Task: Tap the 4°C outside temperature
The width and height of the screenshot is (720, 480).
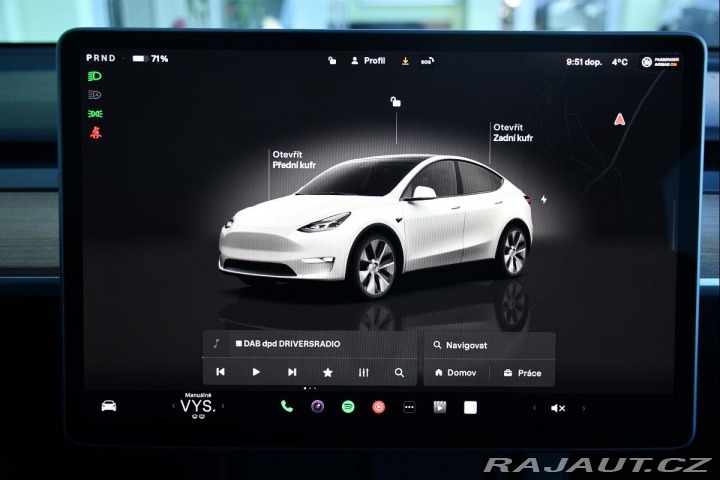Action: 619,62
